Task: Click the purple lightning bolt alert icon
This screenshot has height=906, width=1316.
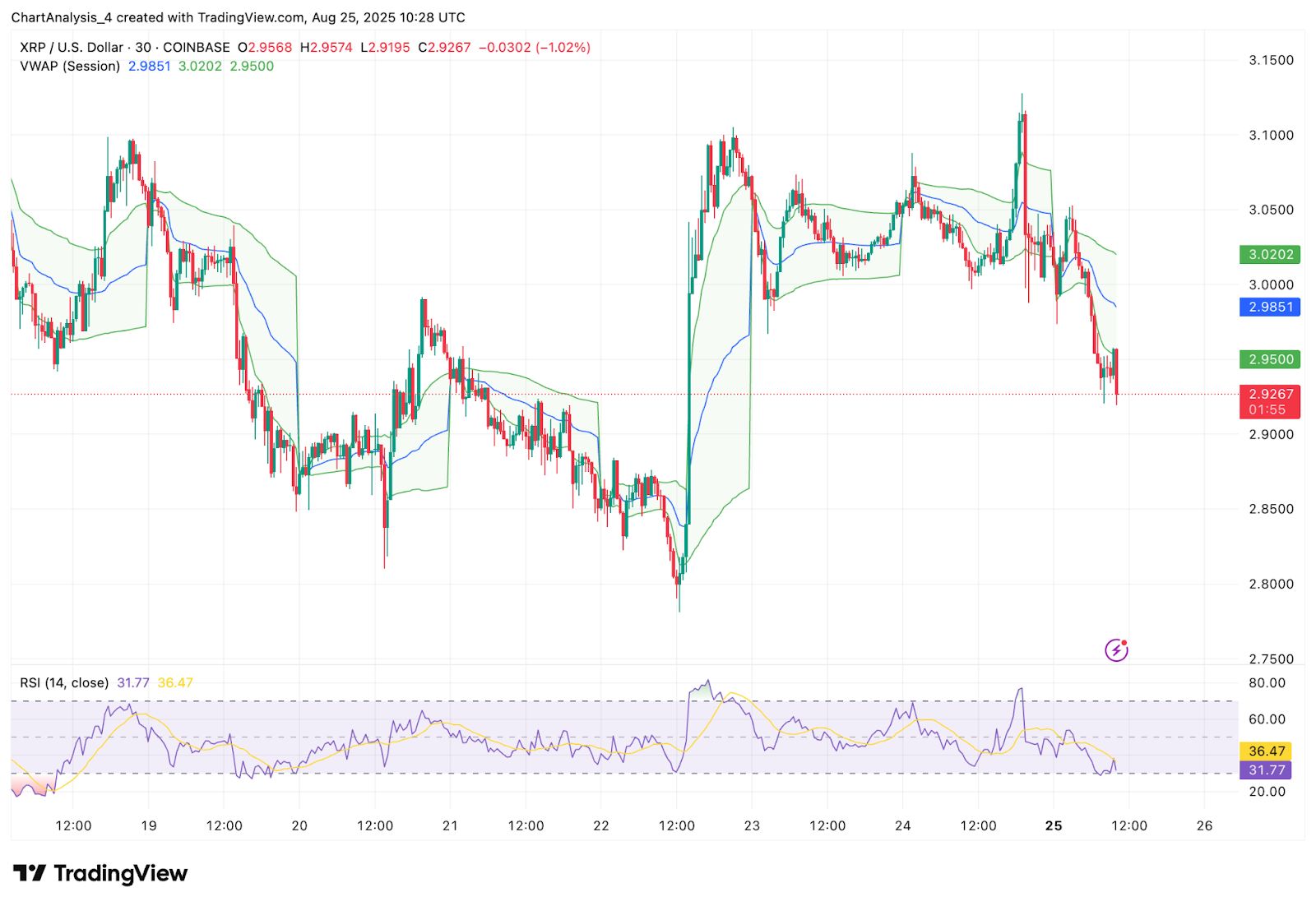Action: [1116, 650]
